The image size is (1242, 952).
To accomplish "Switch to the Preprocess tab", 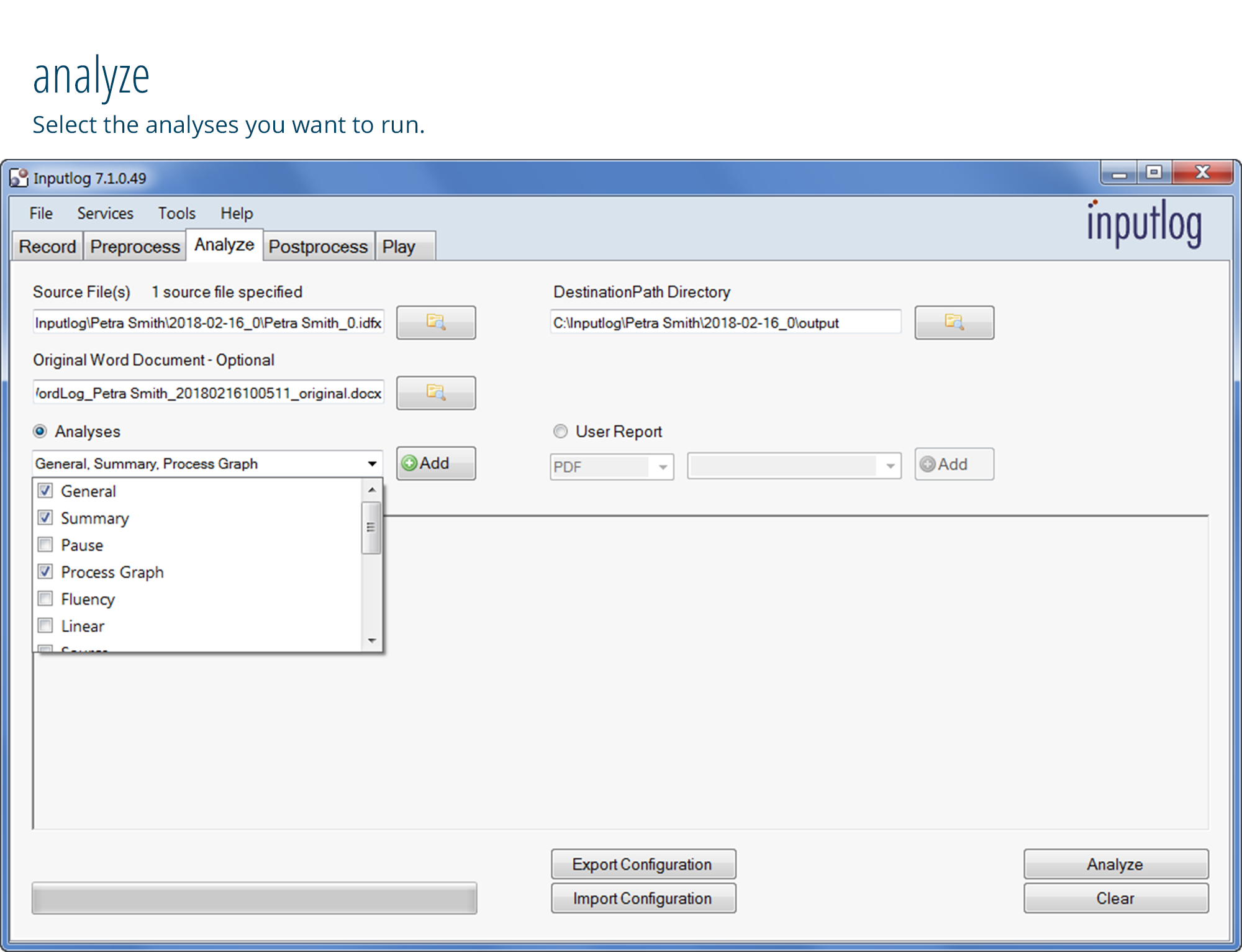I will pos(135,247).
